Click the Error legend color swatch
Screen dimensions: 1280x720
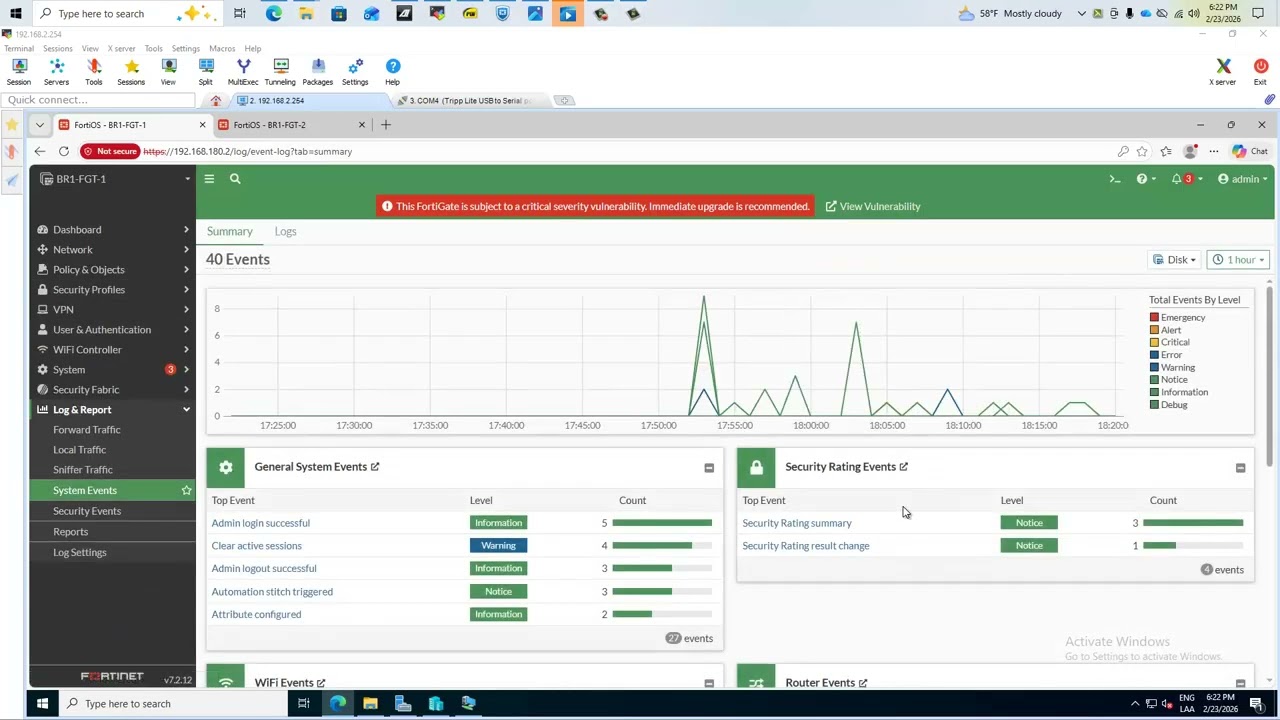pyautogui.click(x=1154, y=355)
